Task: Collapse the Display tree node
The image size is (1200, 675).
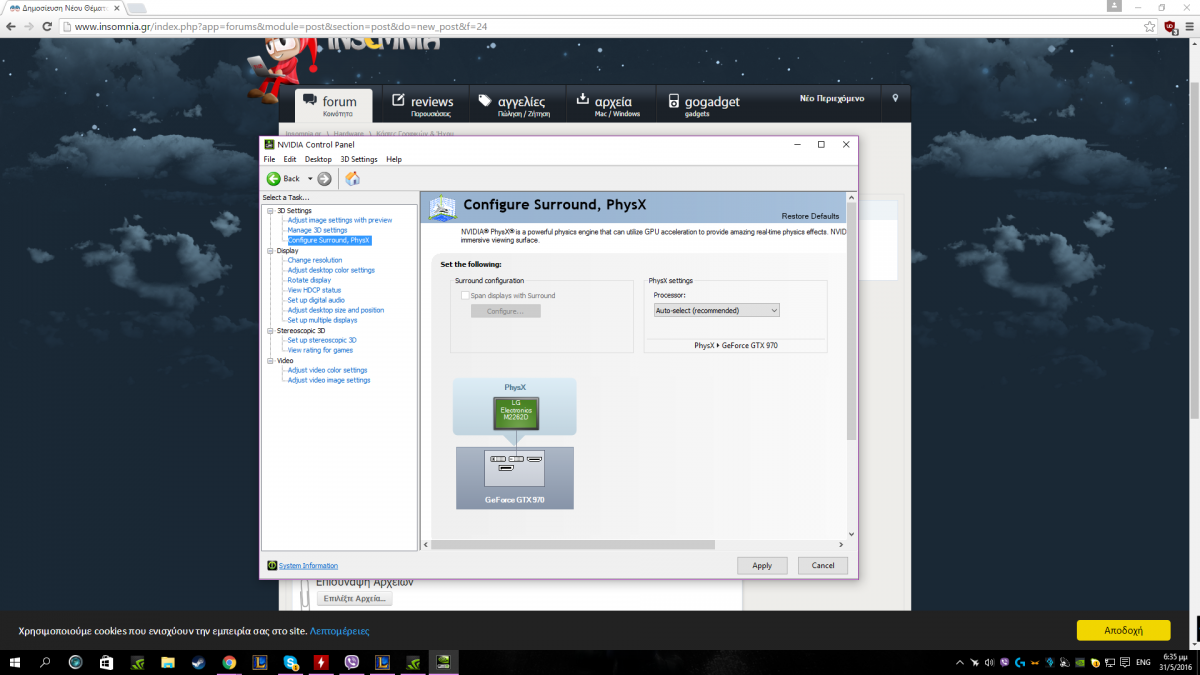Action: [270, 251]
